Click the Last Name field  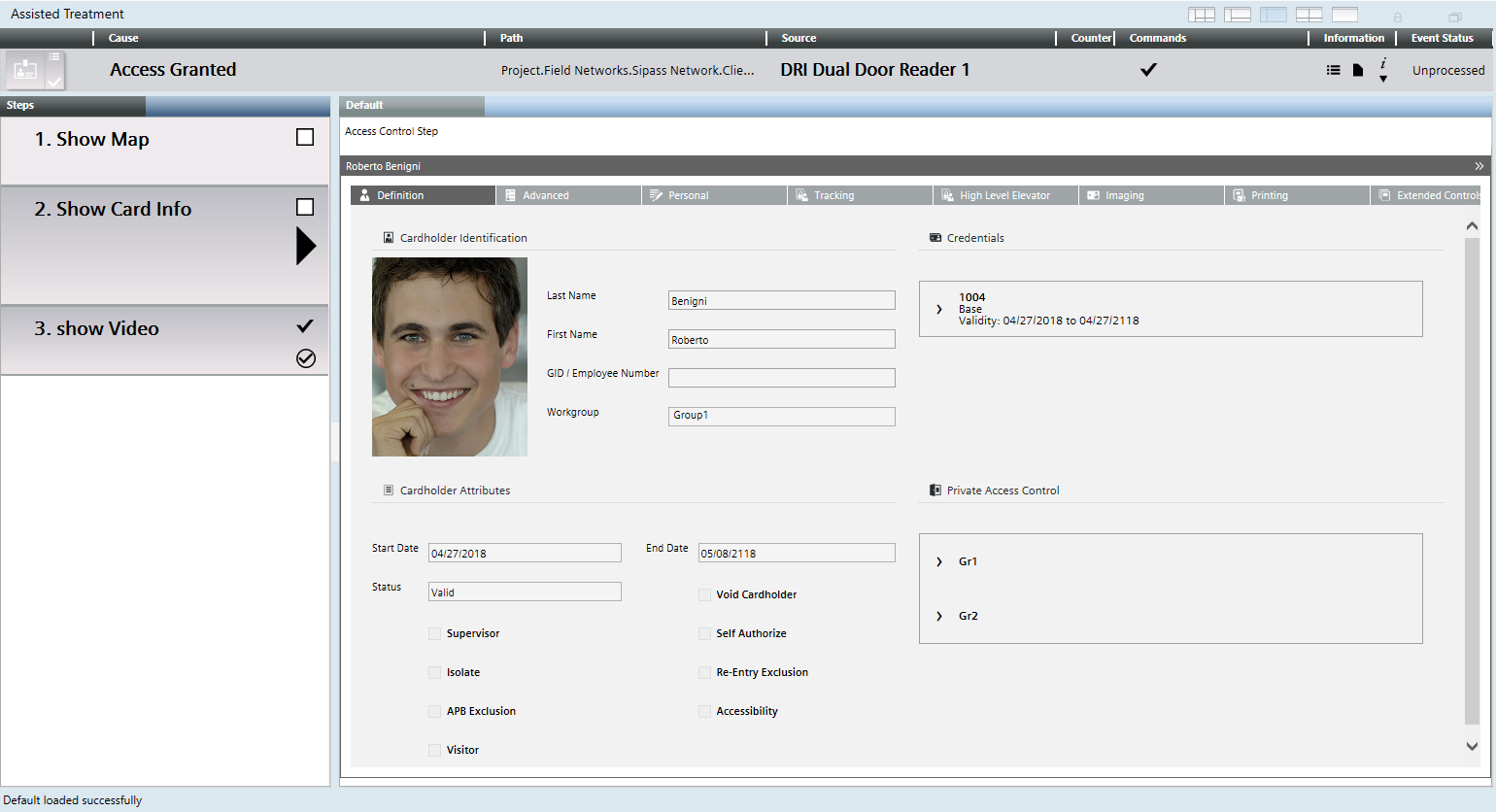tap(781, 301)
